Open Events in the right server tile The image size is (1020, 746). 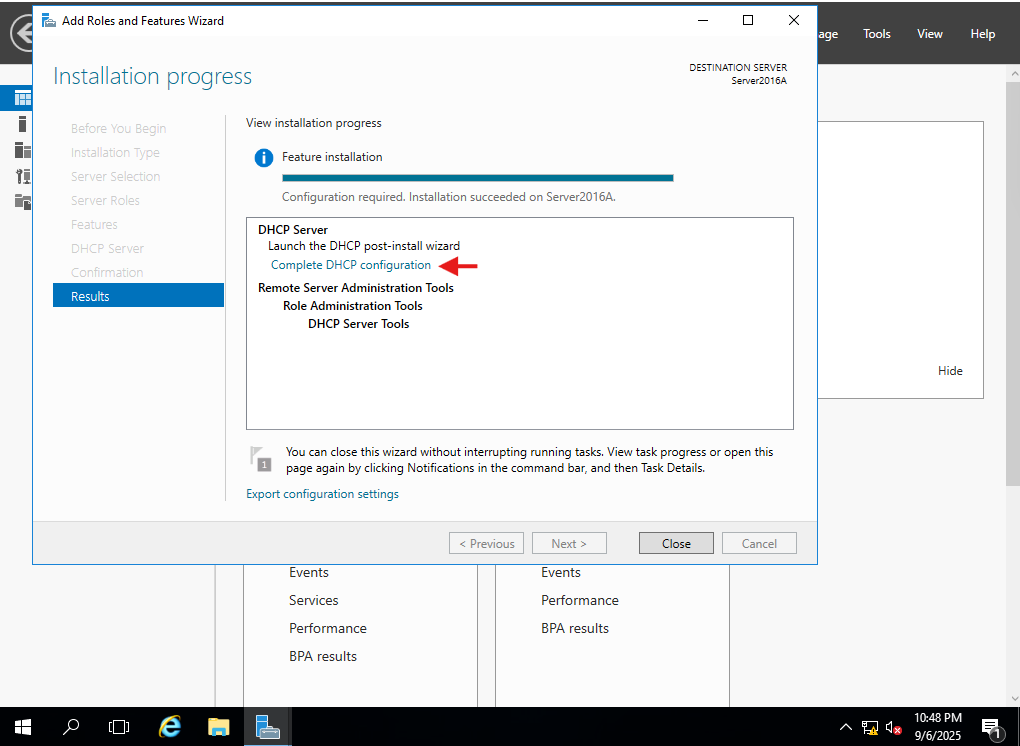click(561, 572)
